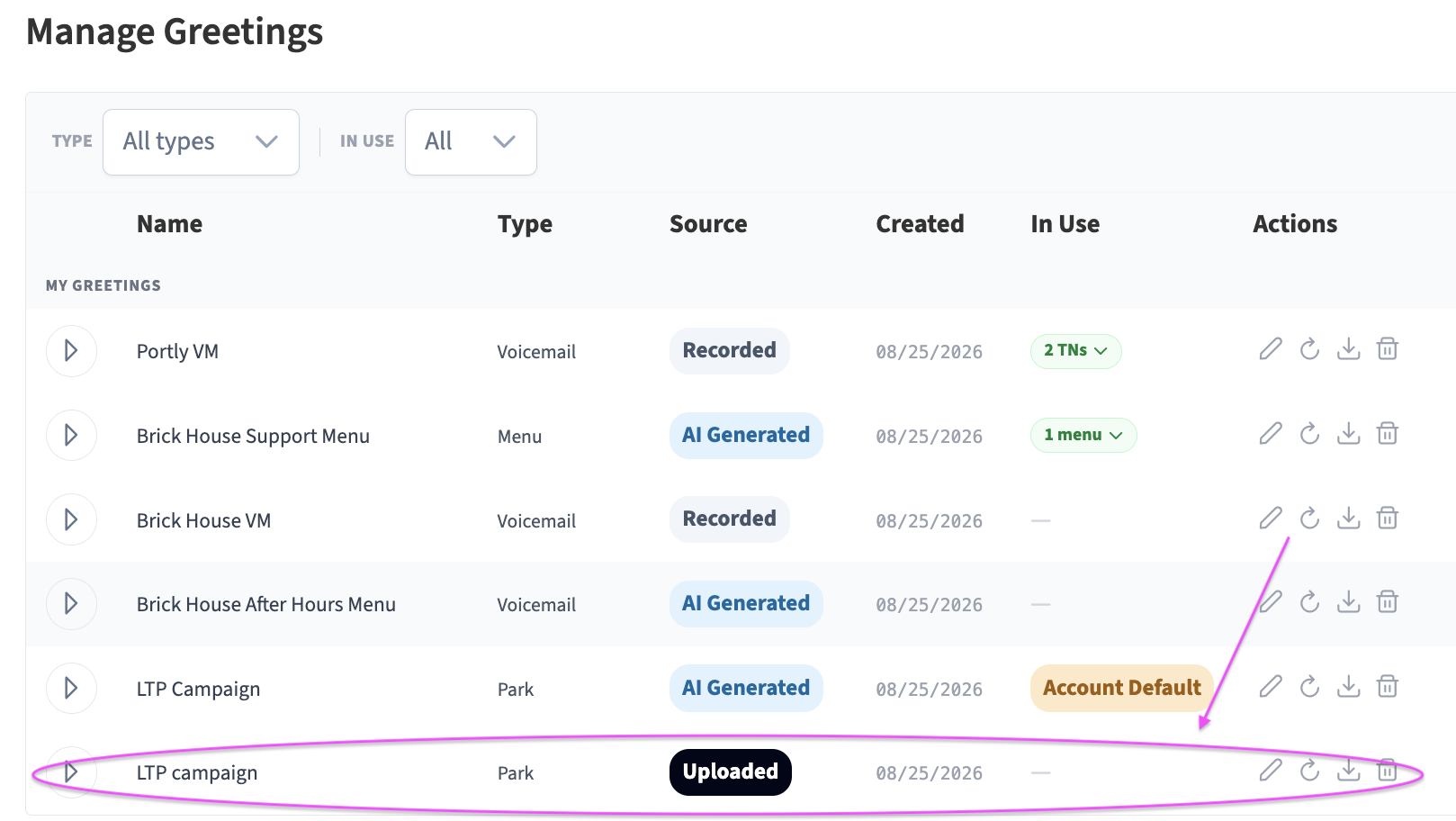Play the Portly VM greeting
The image size is (1456, 821).
(71, 351)
